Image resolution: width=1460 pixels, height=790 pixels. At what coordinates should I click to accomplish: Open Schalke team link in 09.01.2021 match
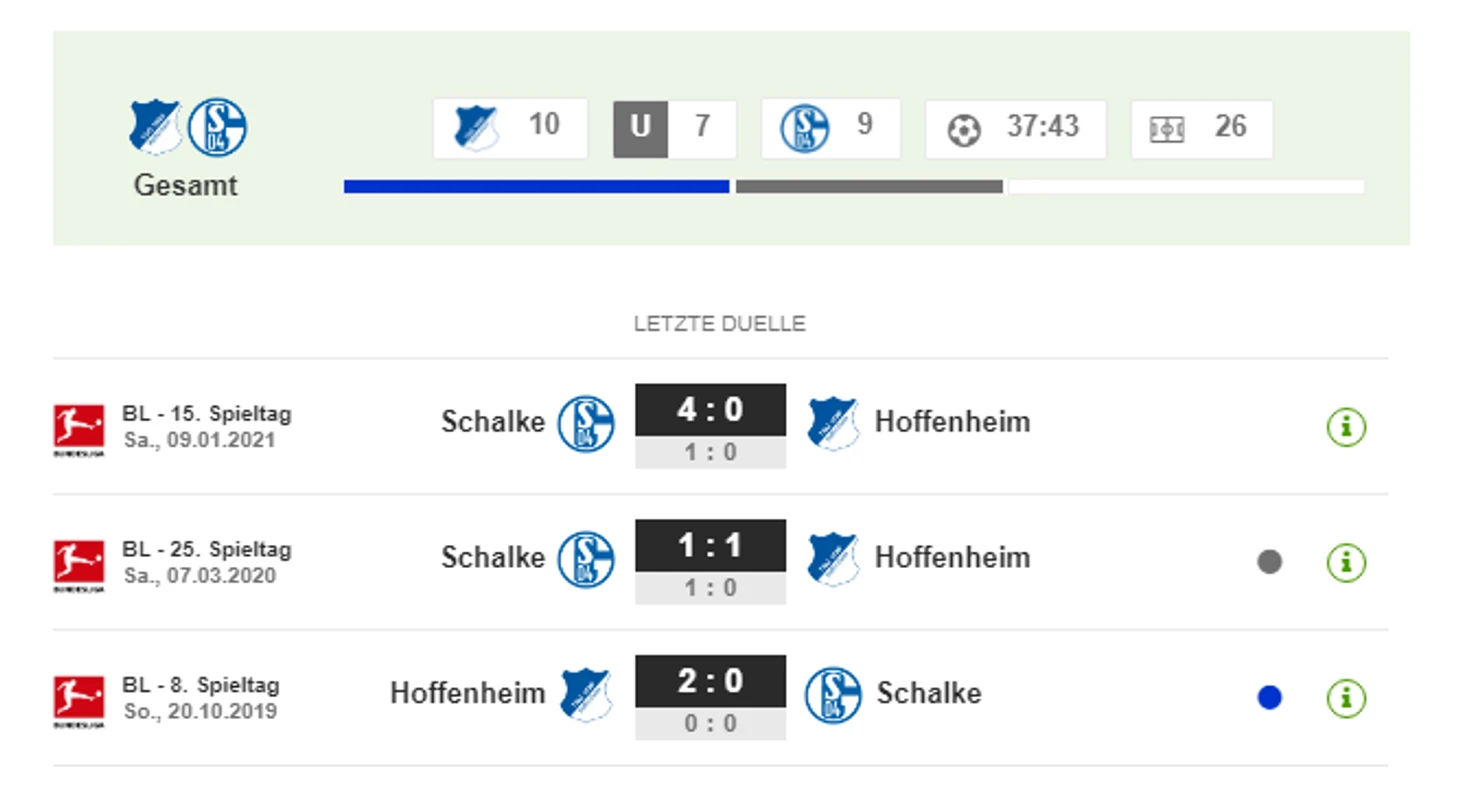[493, 422]
